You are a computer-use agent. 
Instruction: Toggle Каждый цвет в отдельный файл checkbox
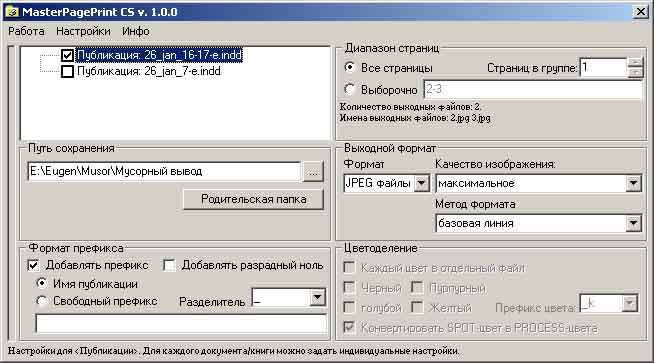tap(349, 267)
